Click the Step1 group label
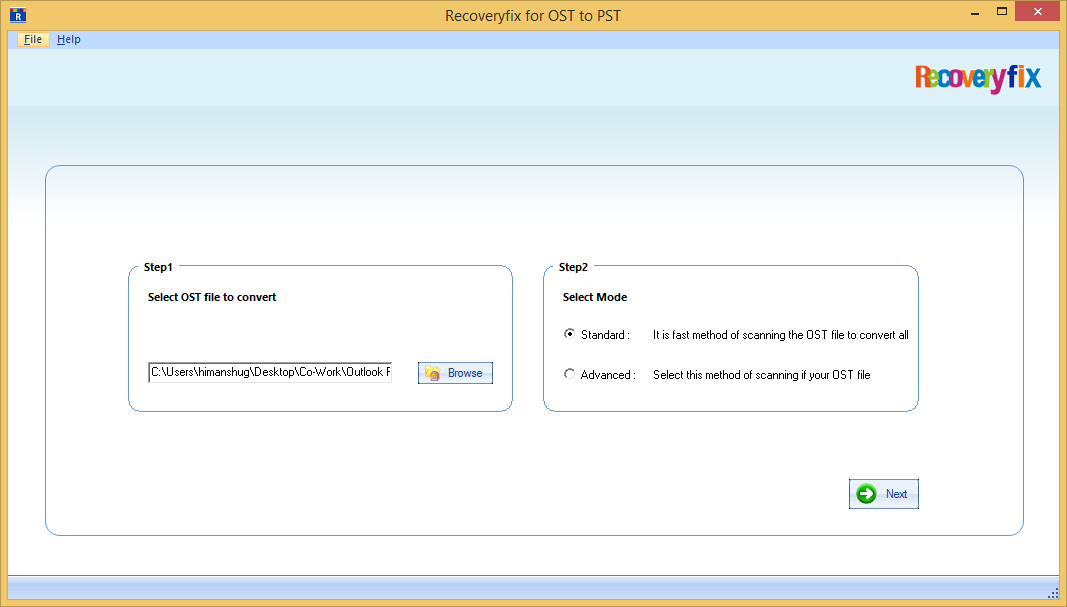Viewport: 1067px width, 607px height. pos(158,267)
